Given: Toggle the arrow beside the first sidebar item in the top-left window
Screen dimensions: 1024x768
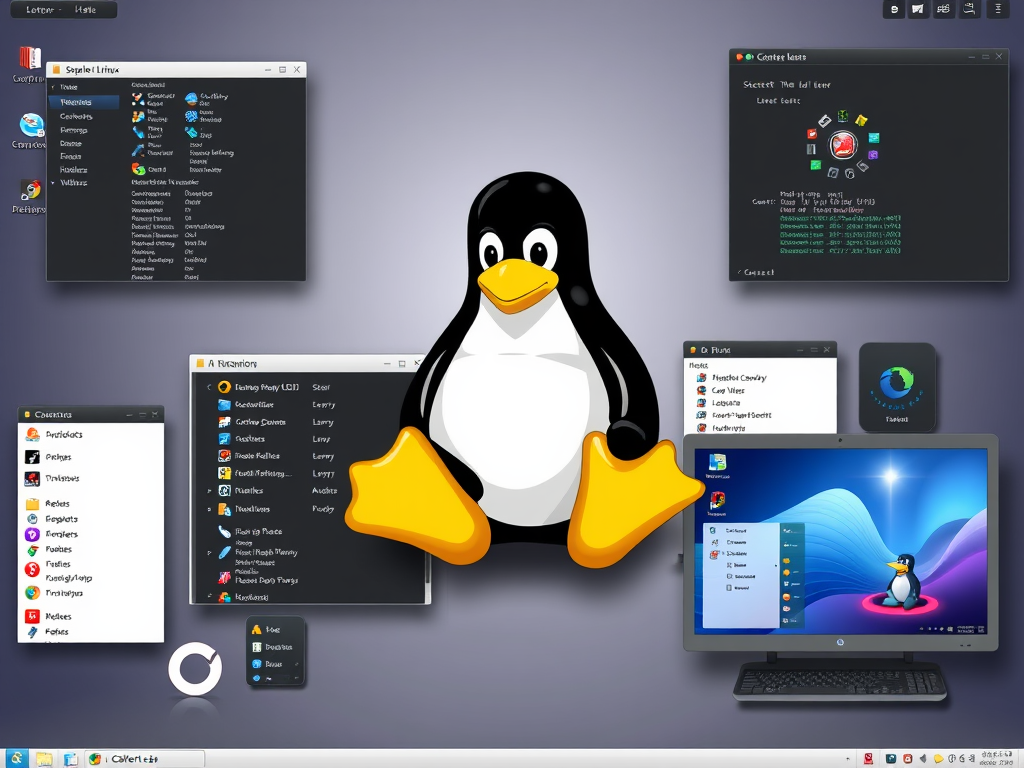Looking at the screenshot, I should 54,87.
